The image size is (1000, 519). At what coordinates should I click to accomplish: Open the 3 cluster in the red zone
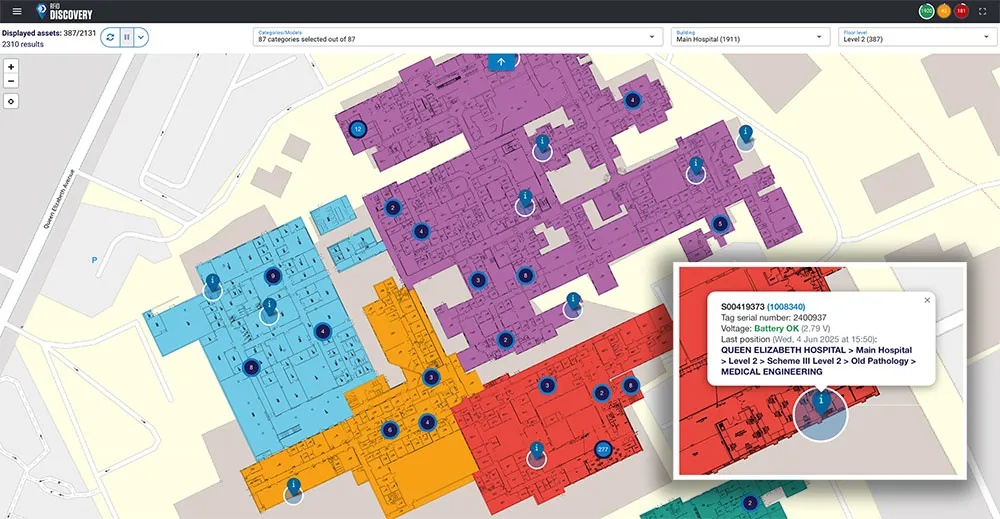[x=547, y=386]
